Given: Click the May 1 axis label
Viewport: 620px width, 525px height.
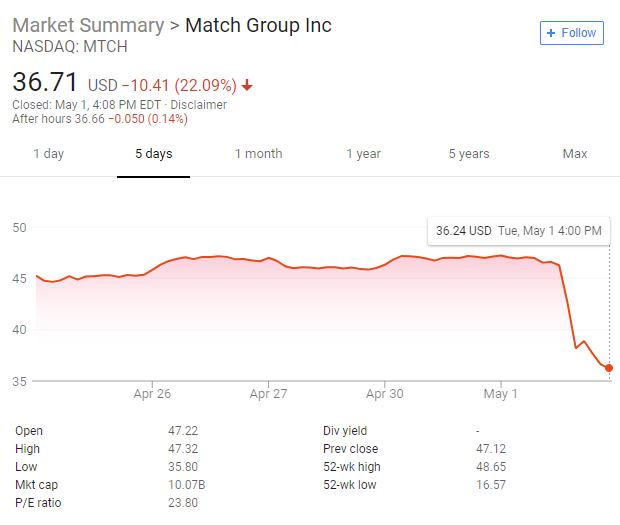Looking at the screenshot, I should [501, 394].
